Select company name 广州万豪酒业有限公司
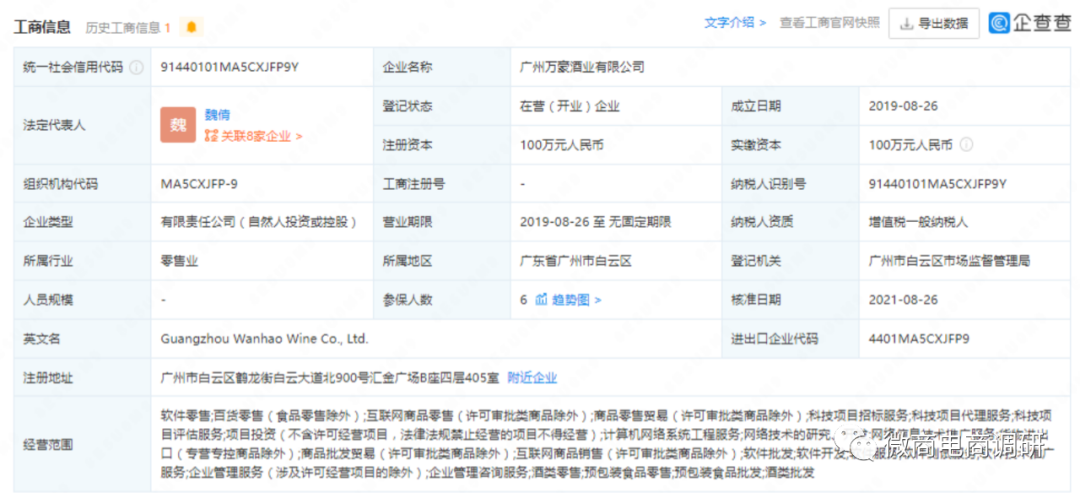Viewport: 1080px width, 493px height. click(x=582, y=67)
